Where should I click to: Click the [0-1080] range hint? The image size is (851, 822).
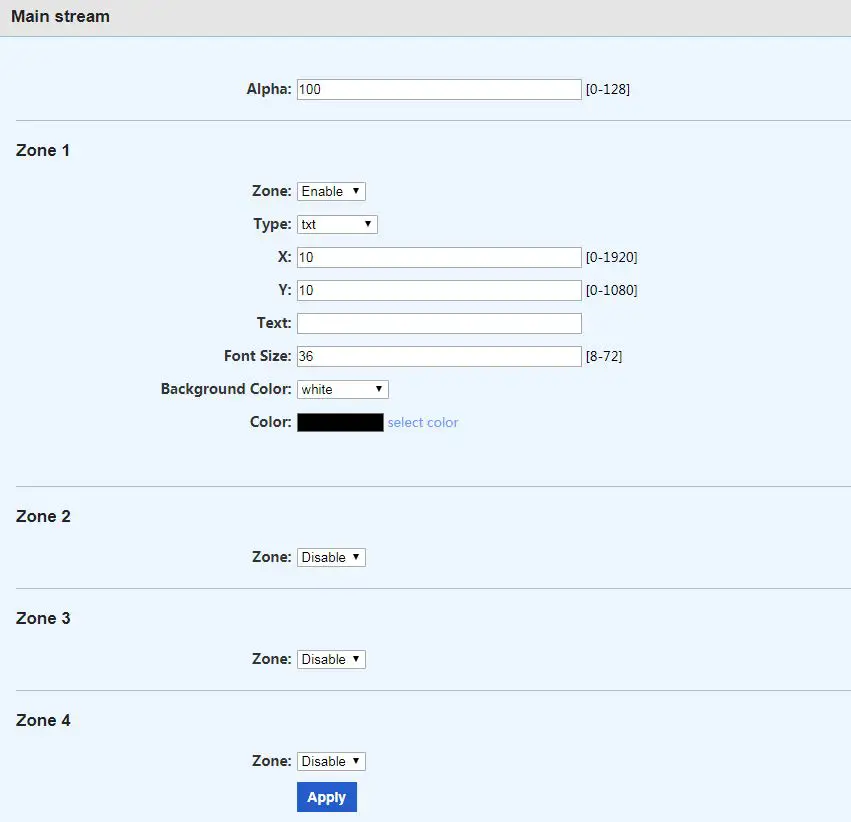(612, 291)
